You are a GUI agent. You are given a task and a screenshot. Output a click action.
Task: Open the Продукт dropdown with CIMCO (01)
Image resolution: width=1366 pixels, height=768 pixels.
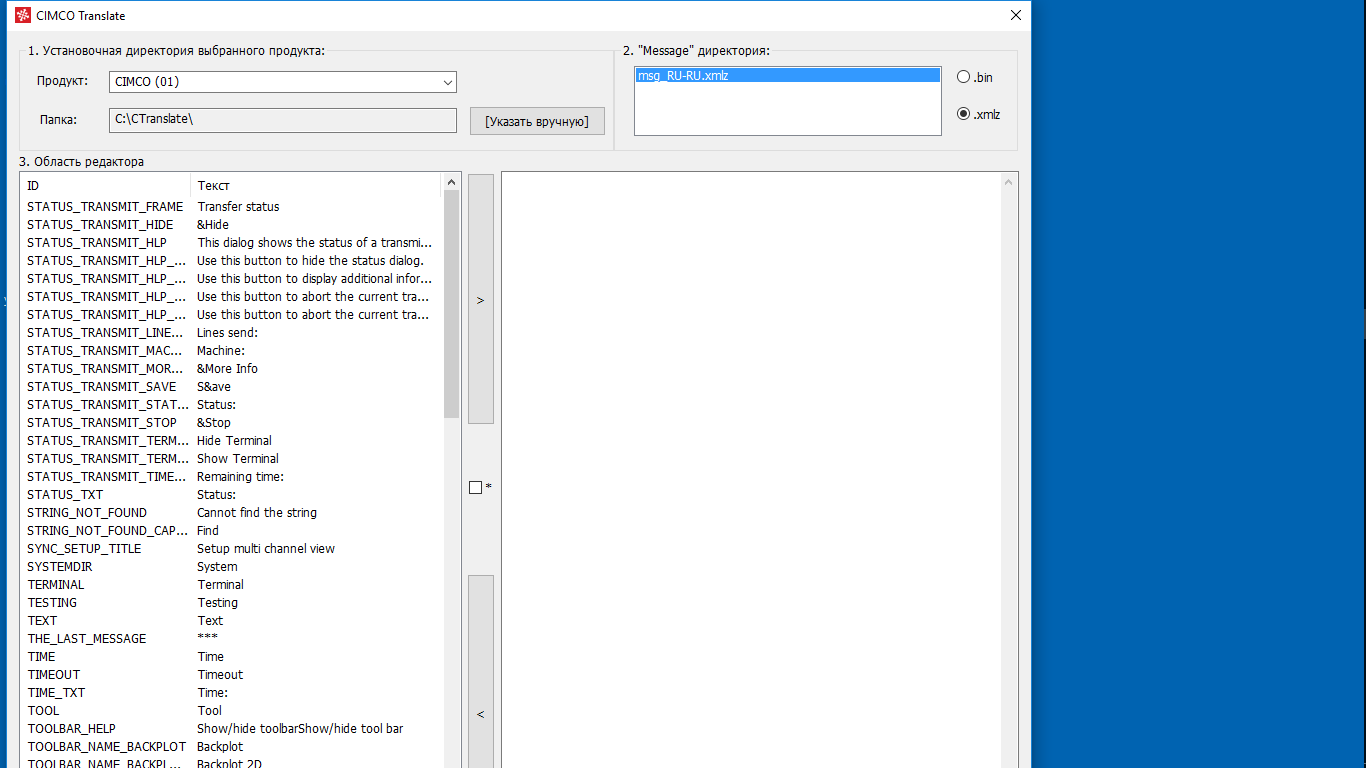(x=282, y=82)
